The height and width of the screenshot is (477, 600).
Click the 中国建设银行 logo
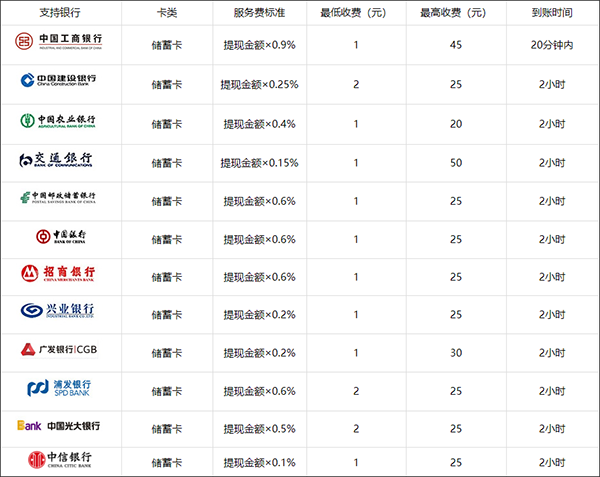(x=60, y=83)
